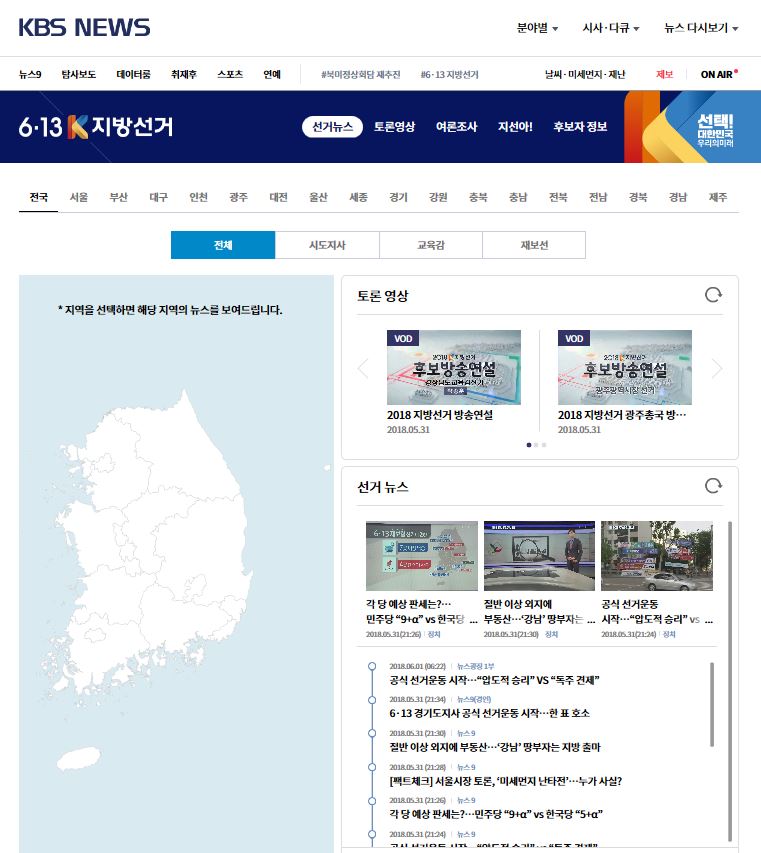Click the 6·13 K 지방선거 banner logo
This screenshot has width=761, height=853.
pyautogui.click(x=96, y=126)
